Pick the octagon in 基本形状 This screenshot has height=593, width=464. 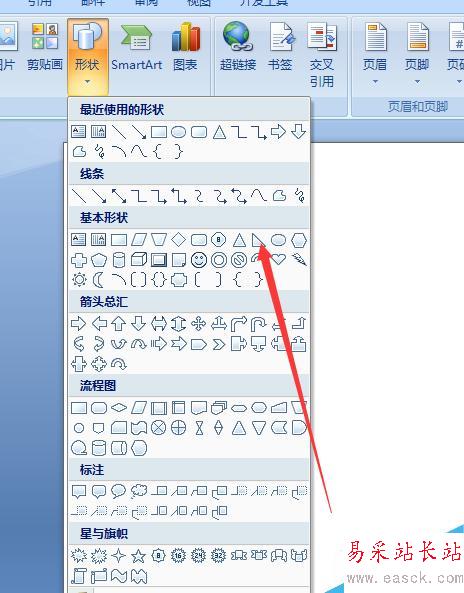219,240
